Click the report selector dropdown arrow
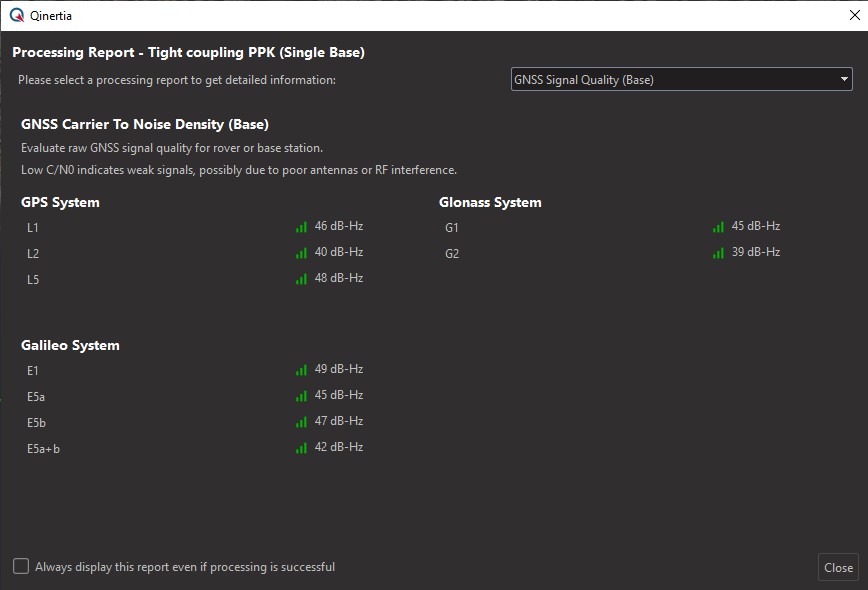868x590 pixels. [x=844, y=80]
